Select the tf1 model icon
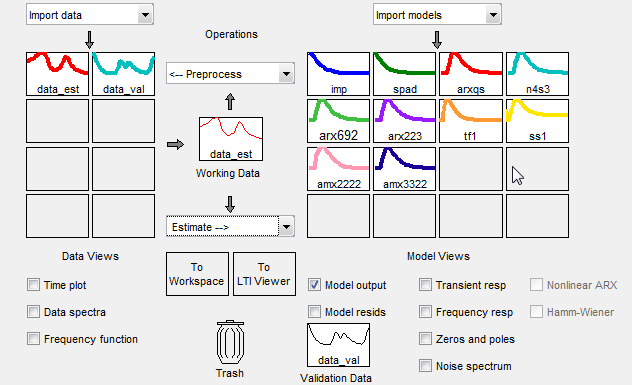The height and width of the screenshot is (385, 632). pos(471,121)
